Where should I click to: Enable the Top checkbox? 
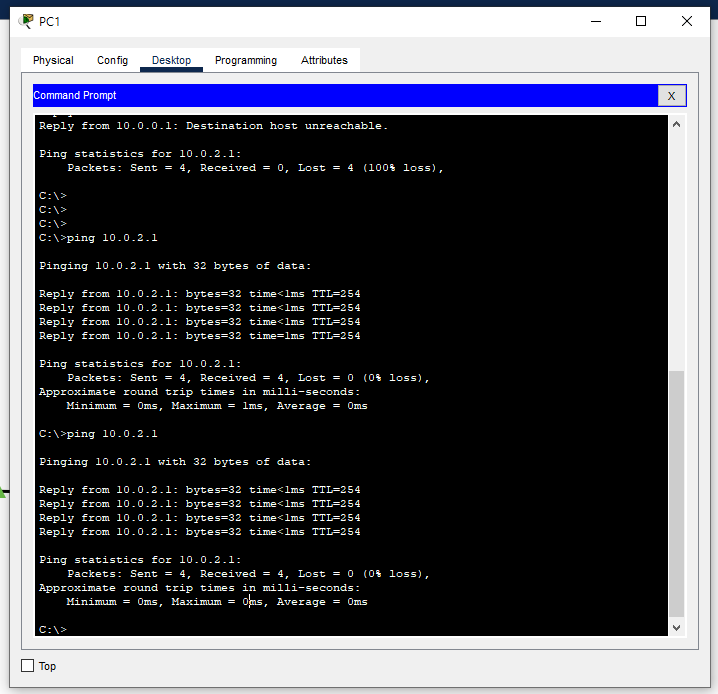(x=27, y=665)
